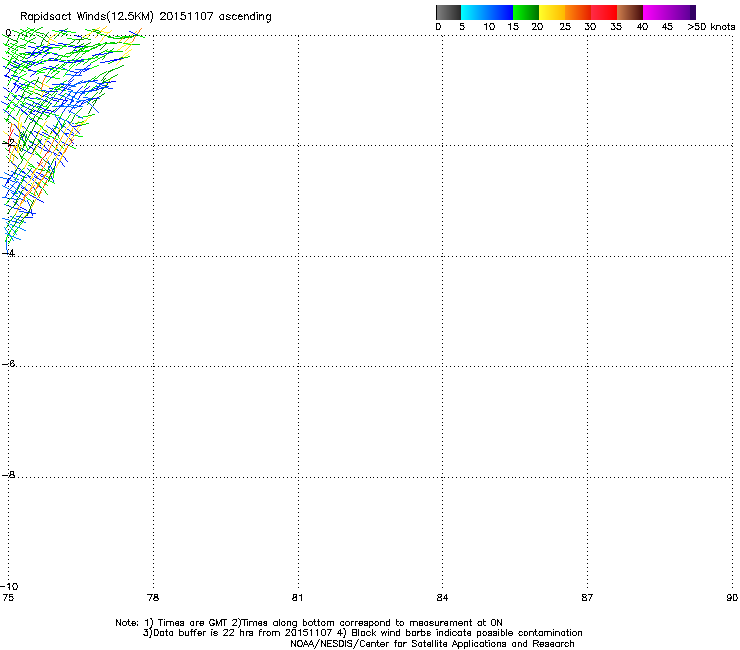
Task: Select the gray 0-5 knots color band
Action: 448,12
